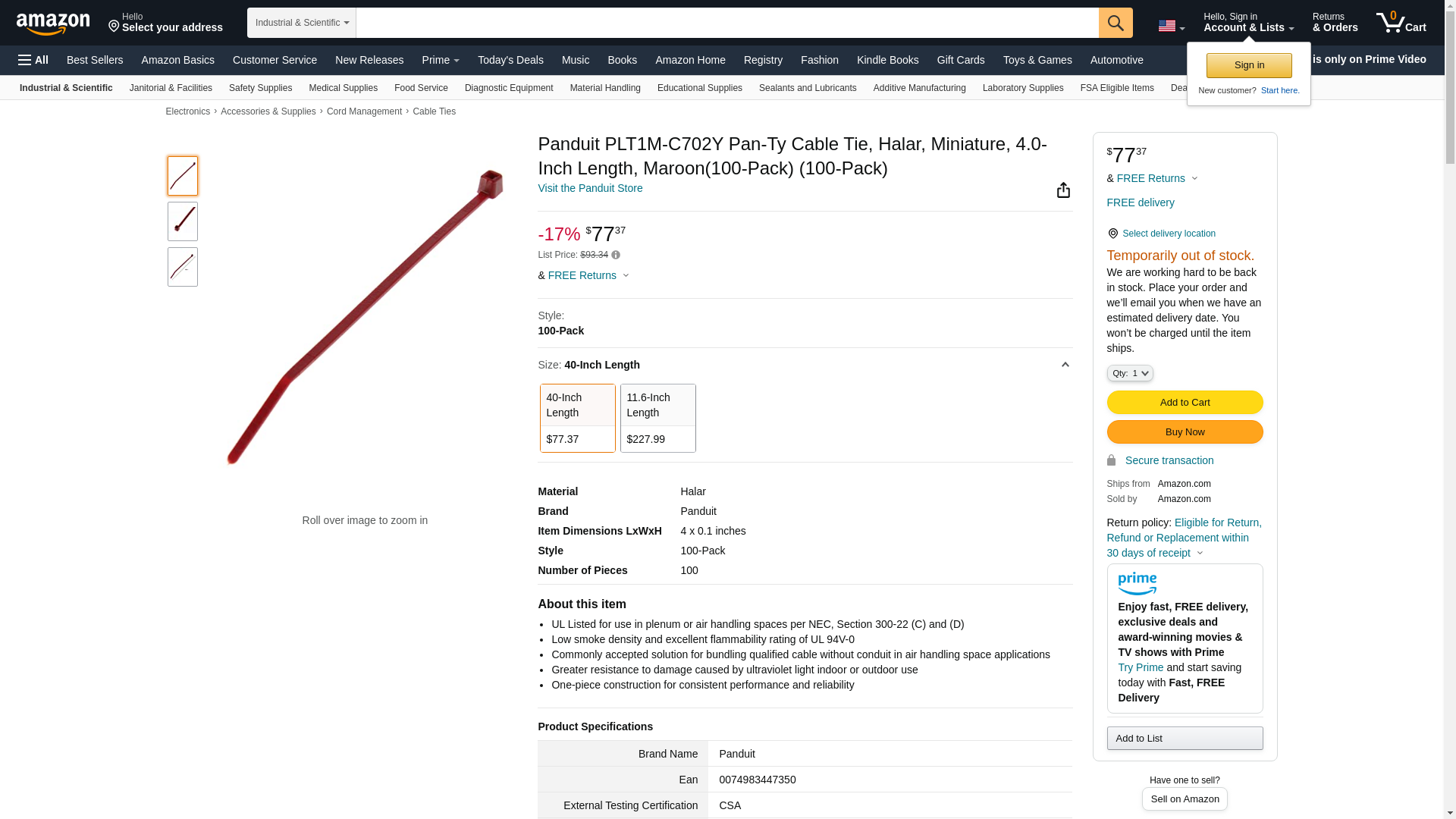Click the Add to Cart button
The height and width of the screenshot is (819, 1456).
1184,403
